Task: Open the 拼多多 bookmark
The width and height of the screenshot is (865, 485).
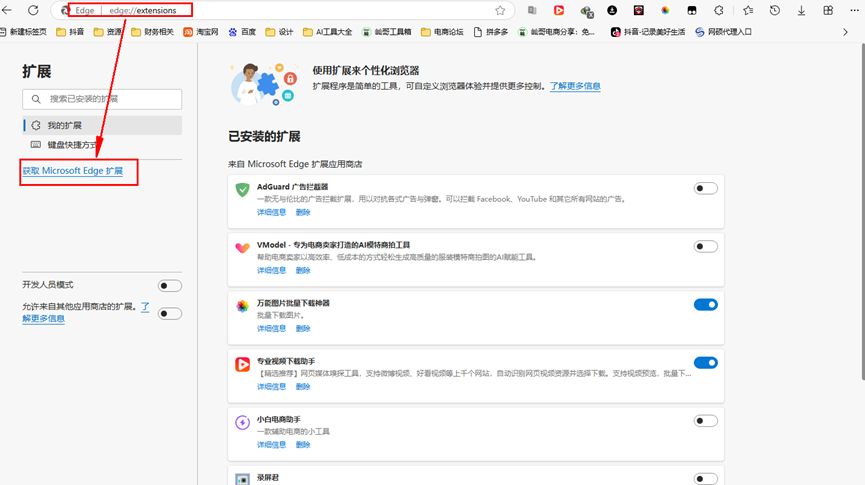Action: (x=491, y=32)
